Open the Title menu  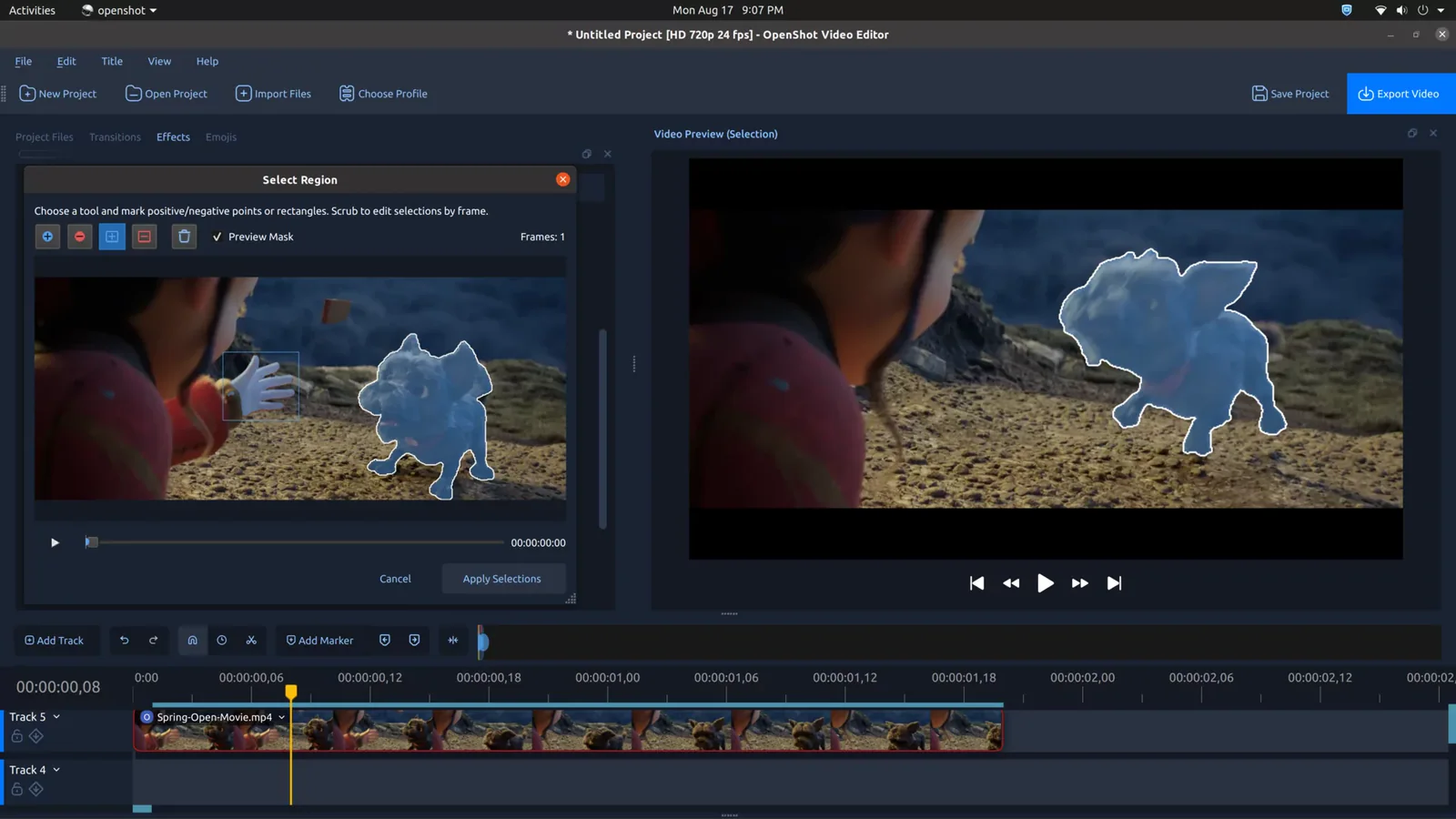point(112,61)
